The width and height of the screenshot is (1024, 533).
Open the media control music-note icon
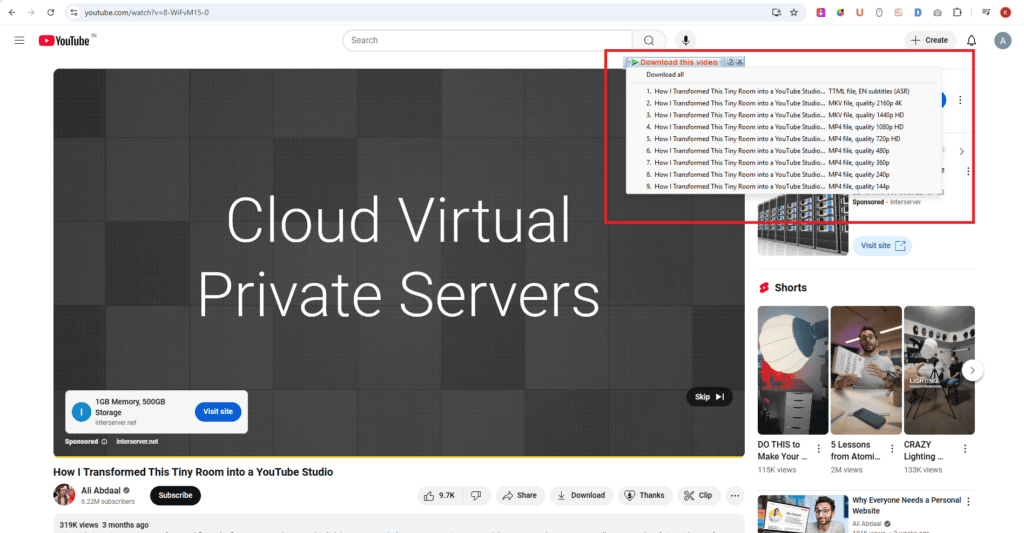[x=986, y=12]
